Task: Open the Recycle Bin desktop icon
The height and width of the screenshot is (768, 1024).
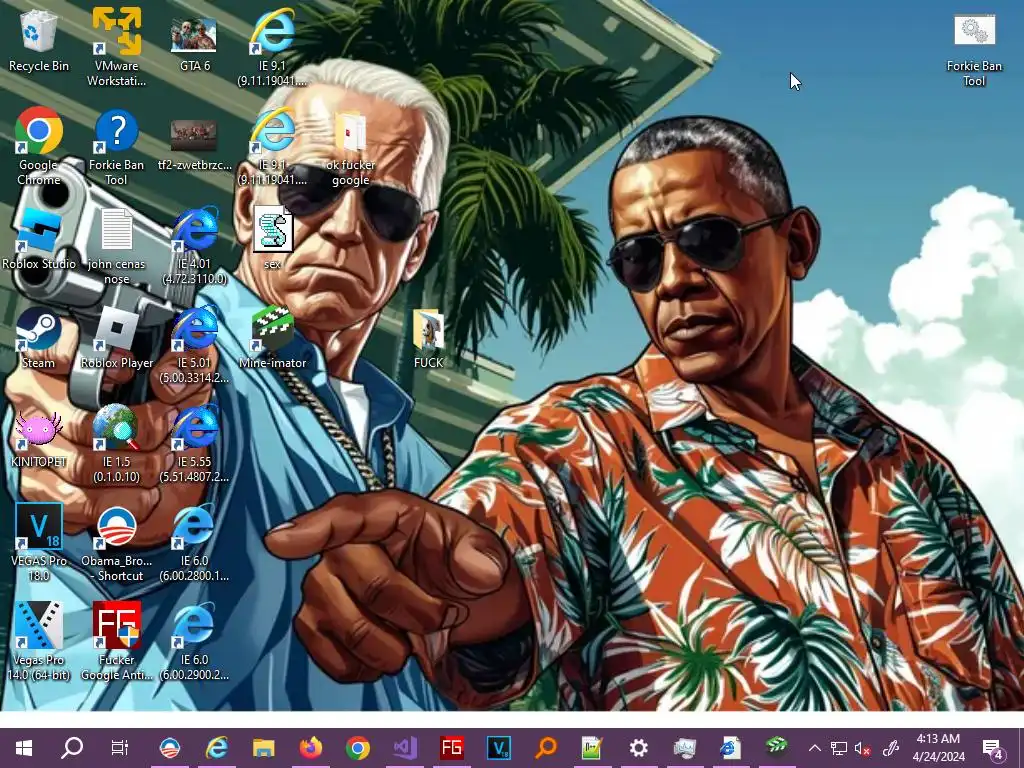Action: 39,40
